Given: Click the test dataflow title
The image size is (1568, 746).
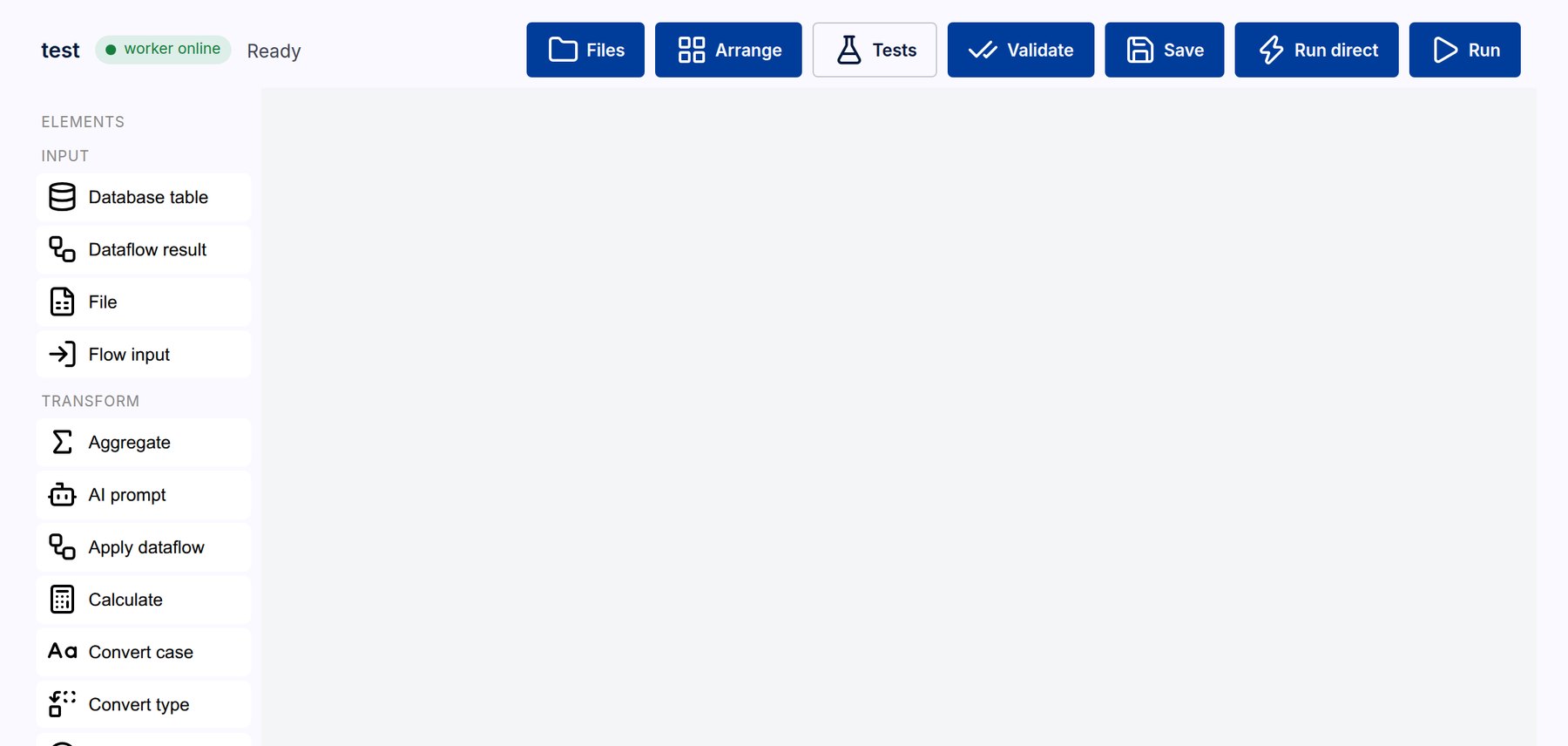Looking at the screenshot, I should tap(60, 51).
